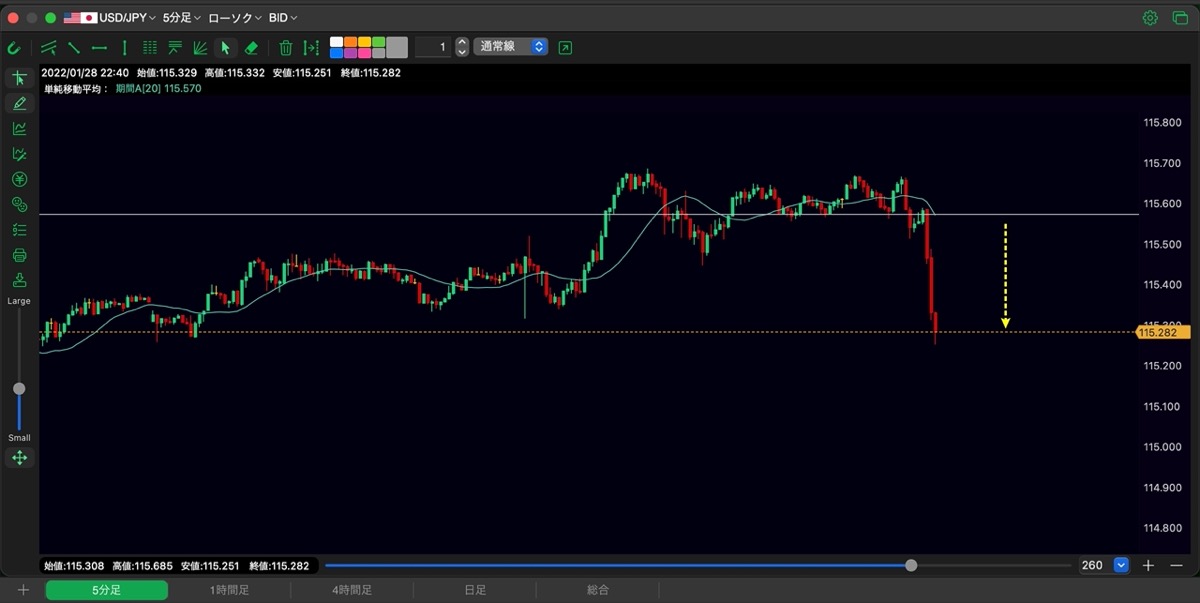Image resolution: width=1200 pixels, height=603 pixels.
Task: Add a new chart tab with plus
Action: coord(23,591)
